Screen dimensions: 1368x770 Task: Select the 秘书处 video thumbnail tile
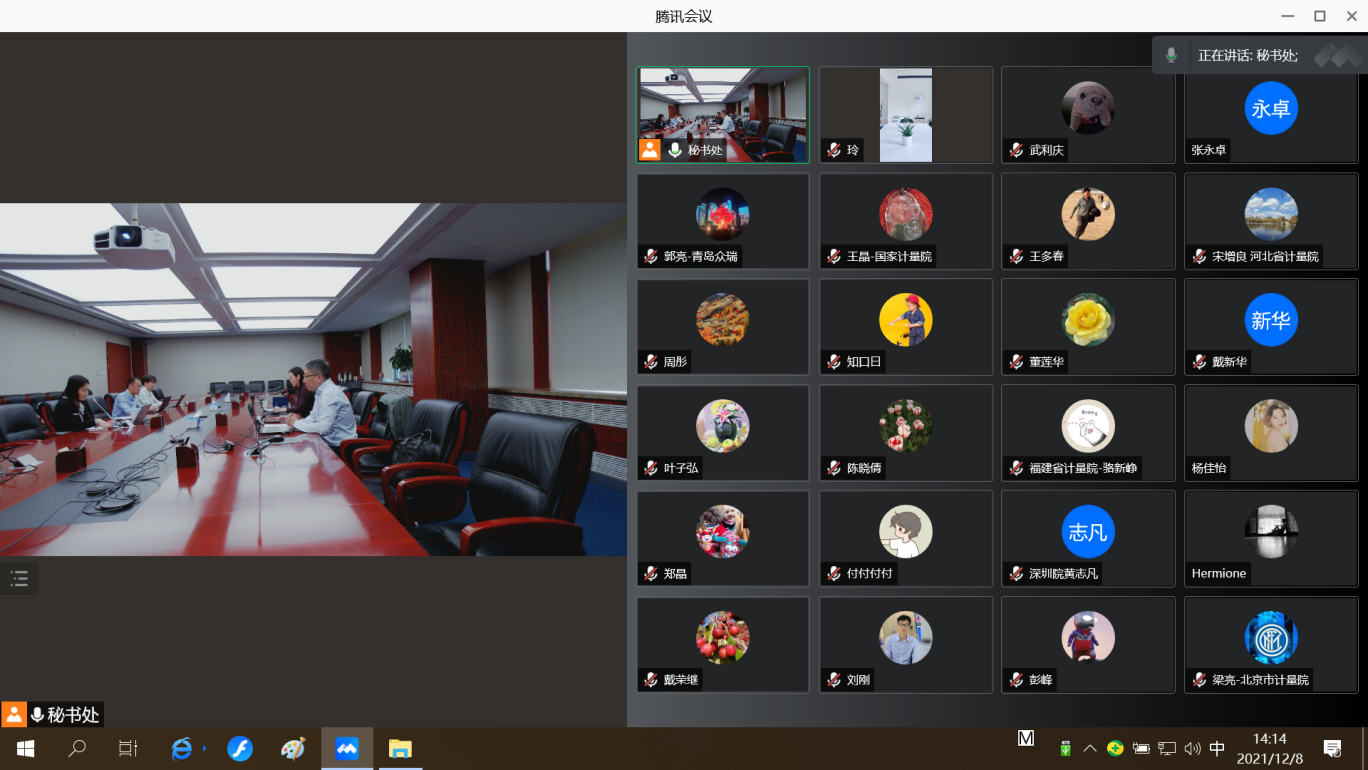[723, 114]
